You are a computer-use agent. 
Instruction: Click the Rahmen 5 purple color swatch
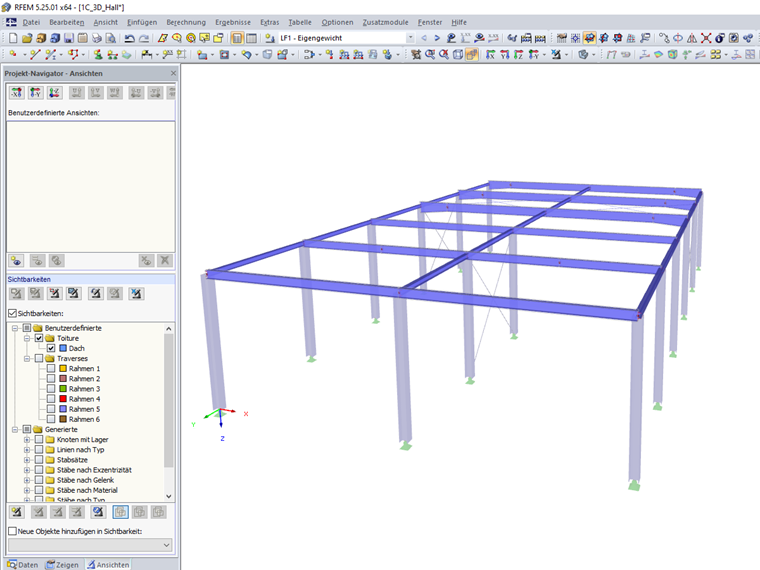coord(63,409)
